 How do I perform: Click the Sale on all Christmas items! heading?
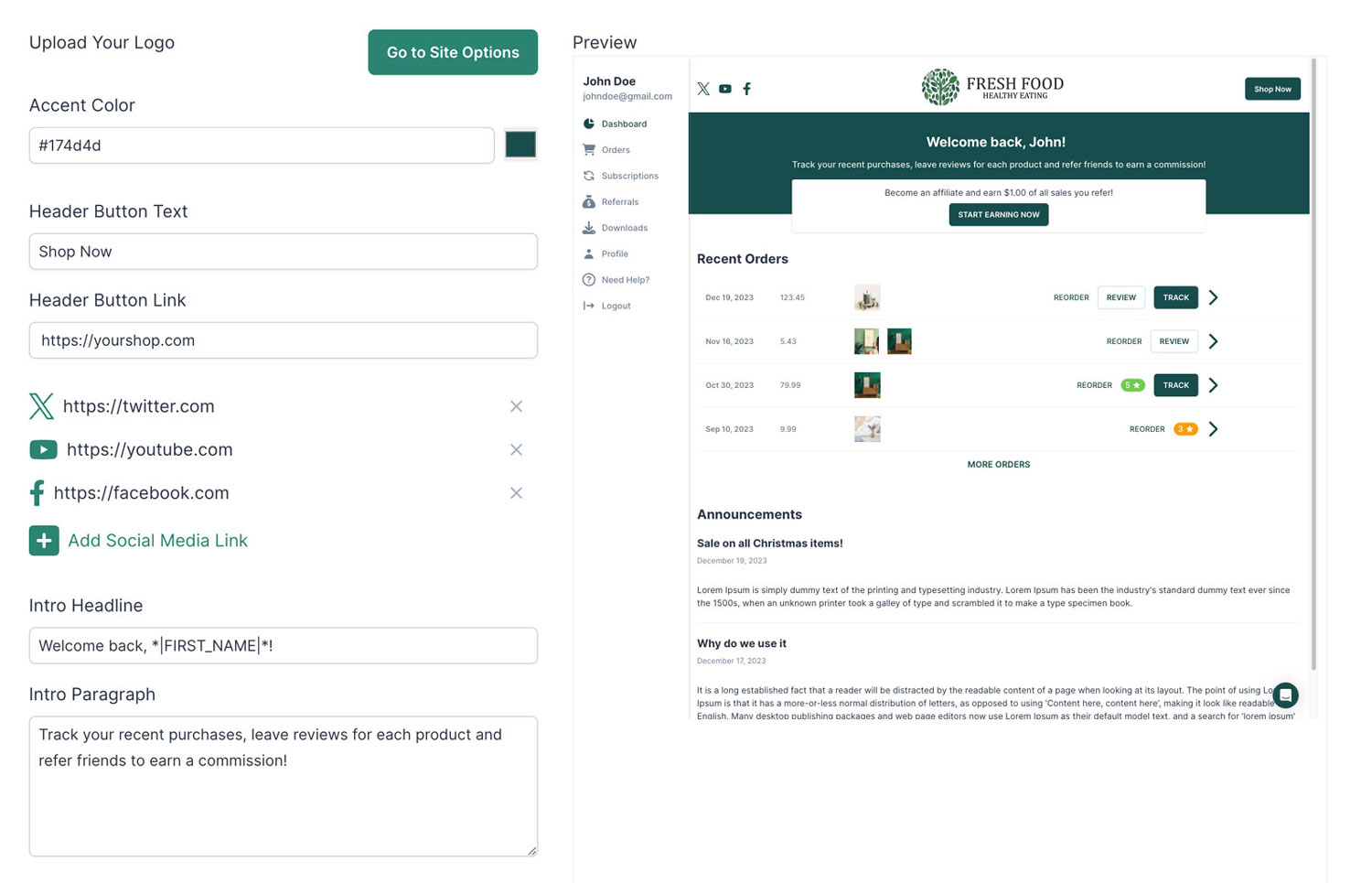point(770,544)
